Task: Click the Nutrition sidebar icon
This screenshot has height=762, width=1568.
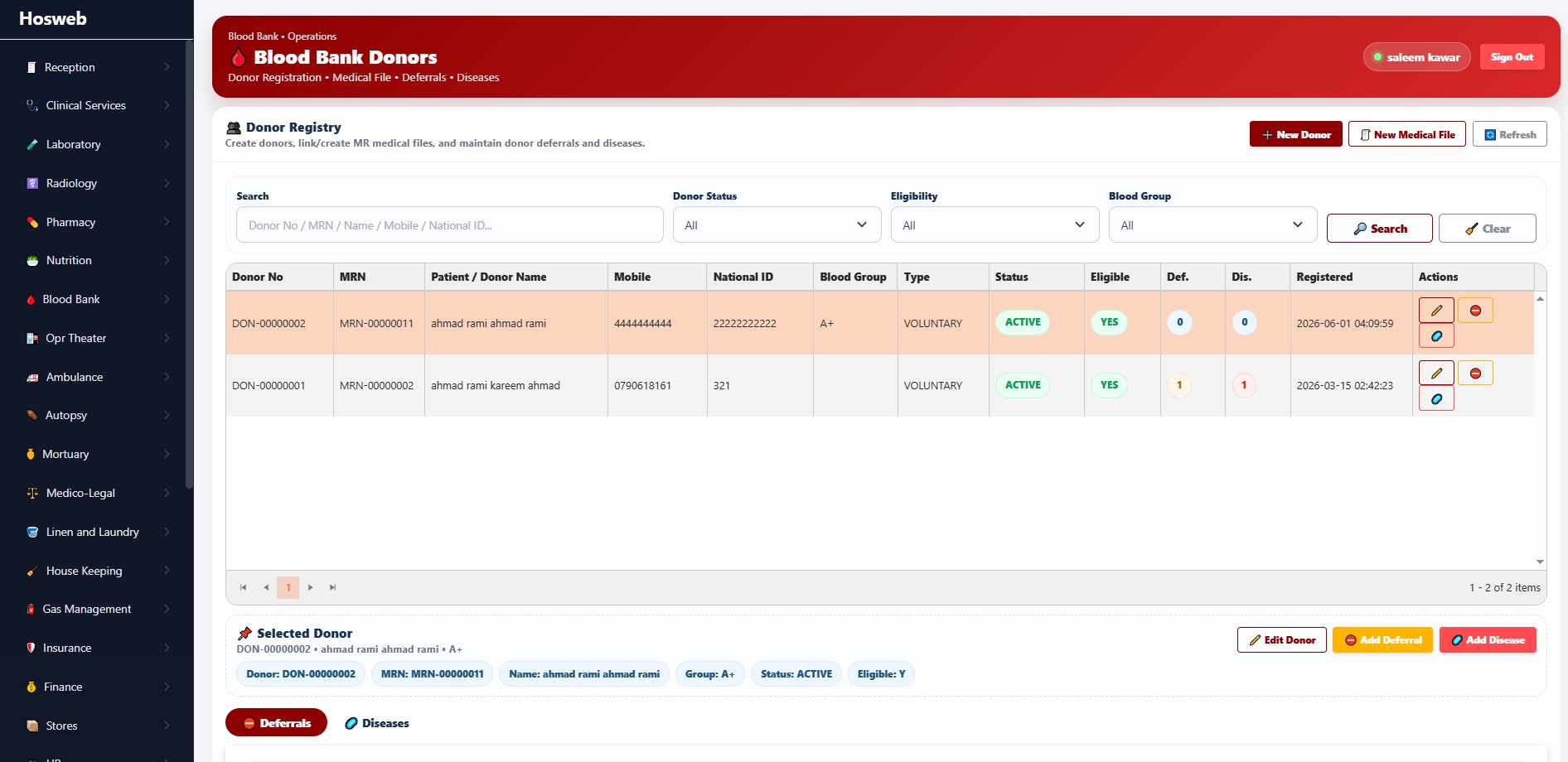Action: pos(32,261)
